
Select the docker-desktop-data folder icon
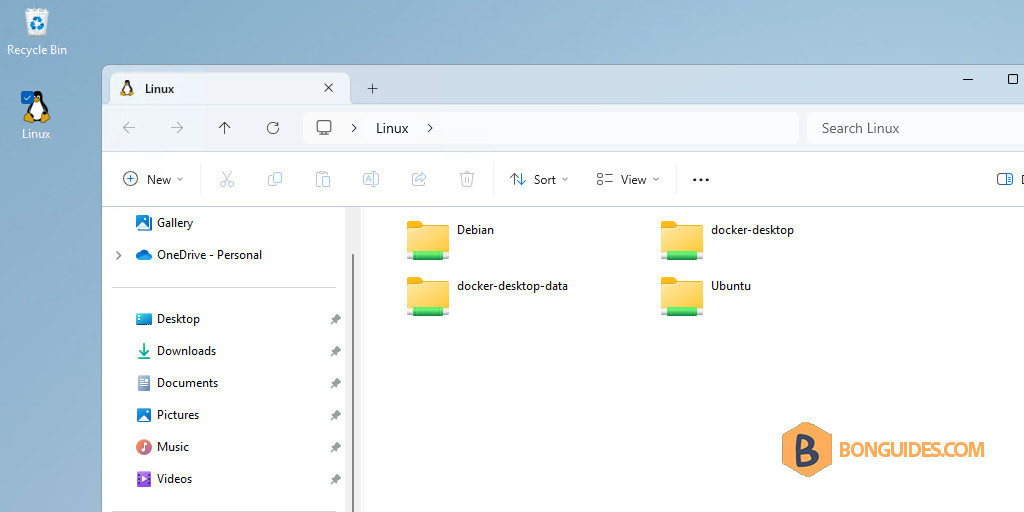click(428, 296)
